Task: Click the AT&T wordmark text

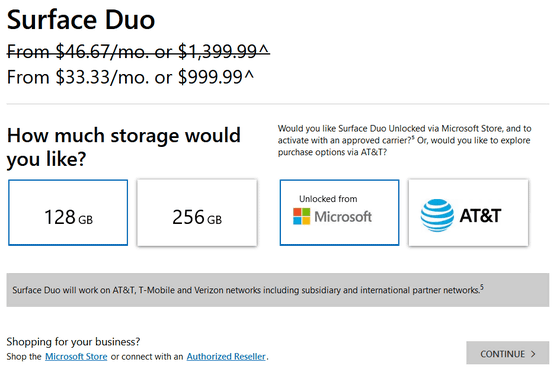Action: pyautogui.click(x=480, y=215)
